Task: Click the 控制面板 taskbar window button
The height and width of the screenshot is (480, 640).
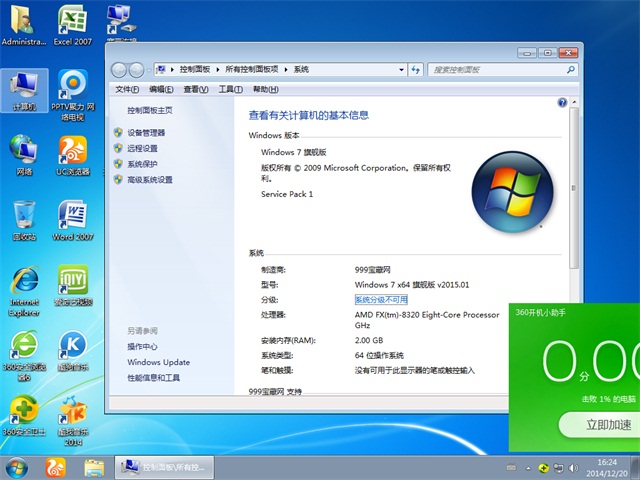Action: 164,468
